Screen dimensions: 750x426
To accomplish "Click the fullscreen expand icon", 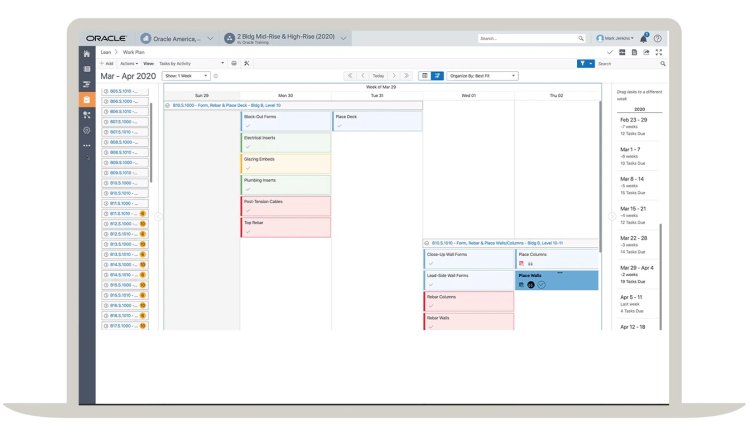I will (x=659, y=52).
